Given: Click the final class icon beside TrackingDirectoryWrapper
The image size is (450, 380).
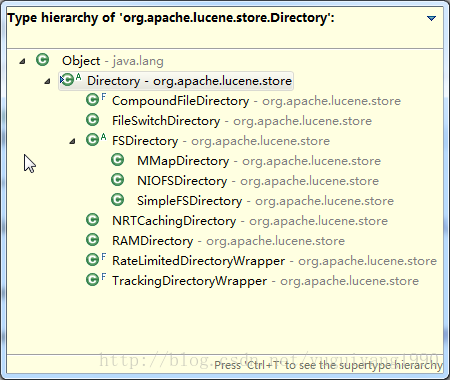Looking at the screenshot, I should click(96, 280).
